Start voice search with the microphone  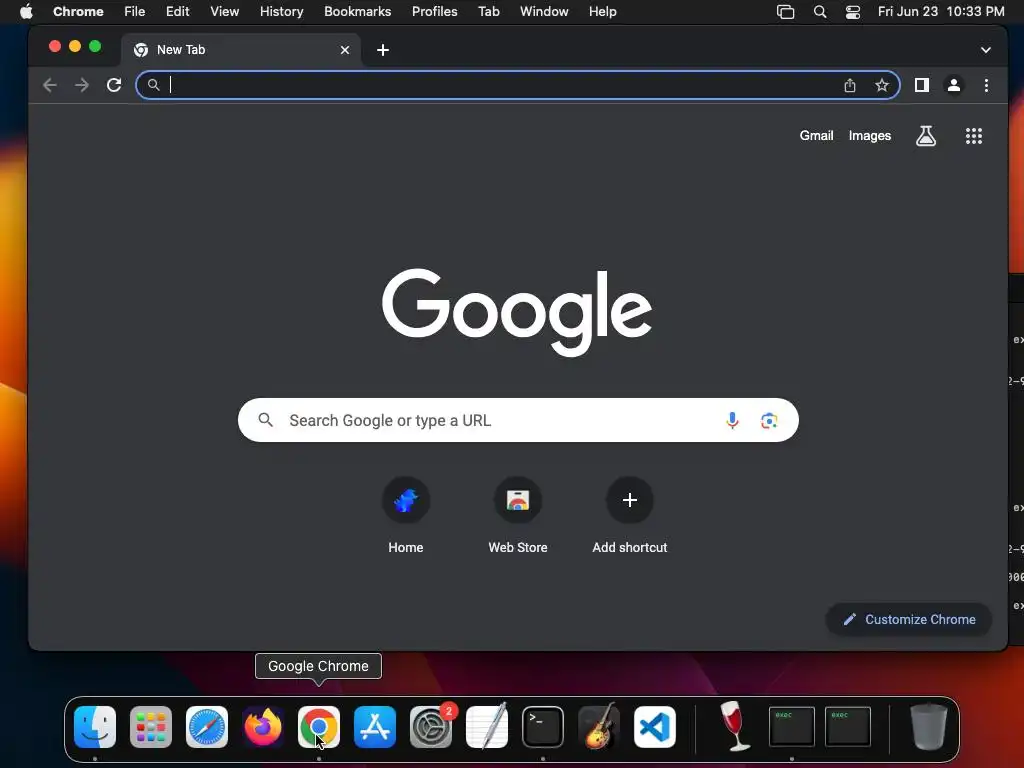[732, 421]
